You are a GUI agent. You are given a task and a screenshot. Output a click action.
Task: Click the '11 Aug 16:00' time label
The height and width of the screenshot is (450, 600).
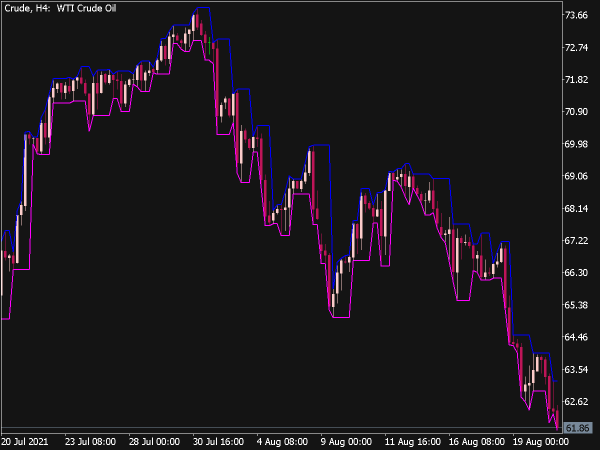point(413,442)
